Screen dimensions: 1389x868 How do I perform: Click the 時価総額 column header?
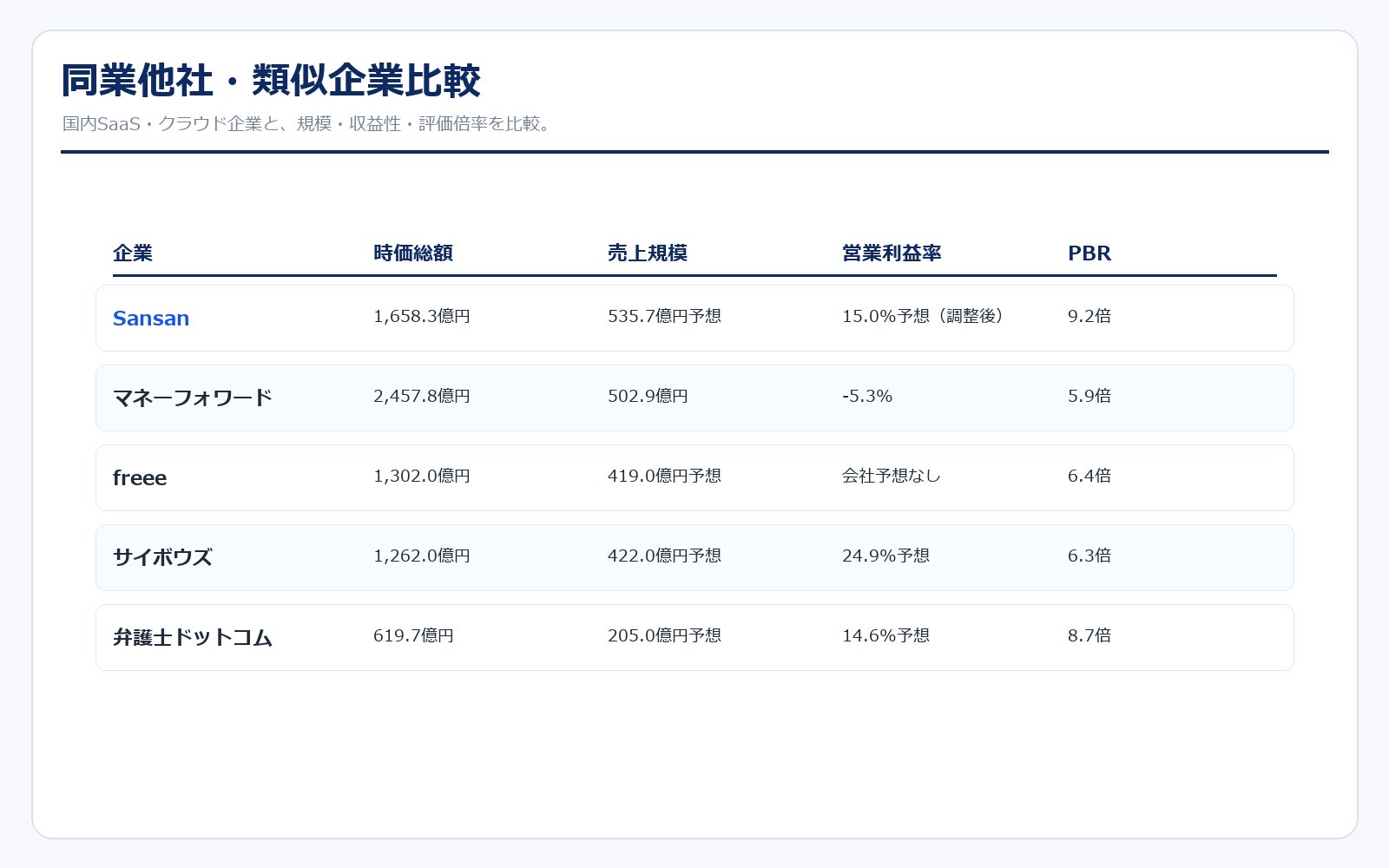tap(413, 253)
